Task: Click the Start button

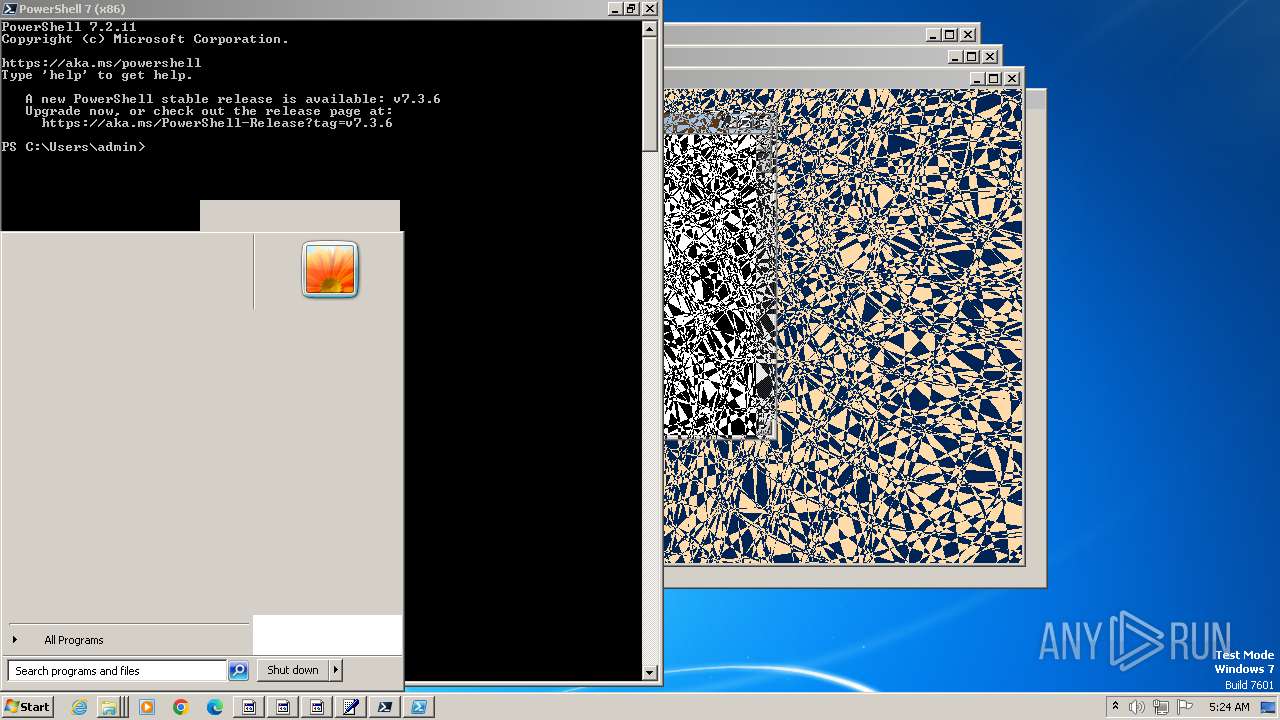Action: pyautogui.click(x=28, y=707)
